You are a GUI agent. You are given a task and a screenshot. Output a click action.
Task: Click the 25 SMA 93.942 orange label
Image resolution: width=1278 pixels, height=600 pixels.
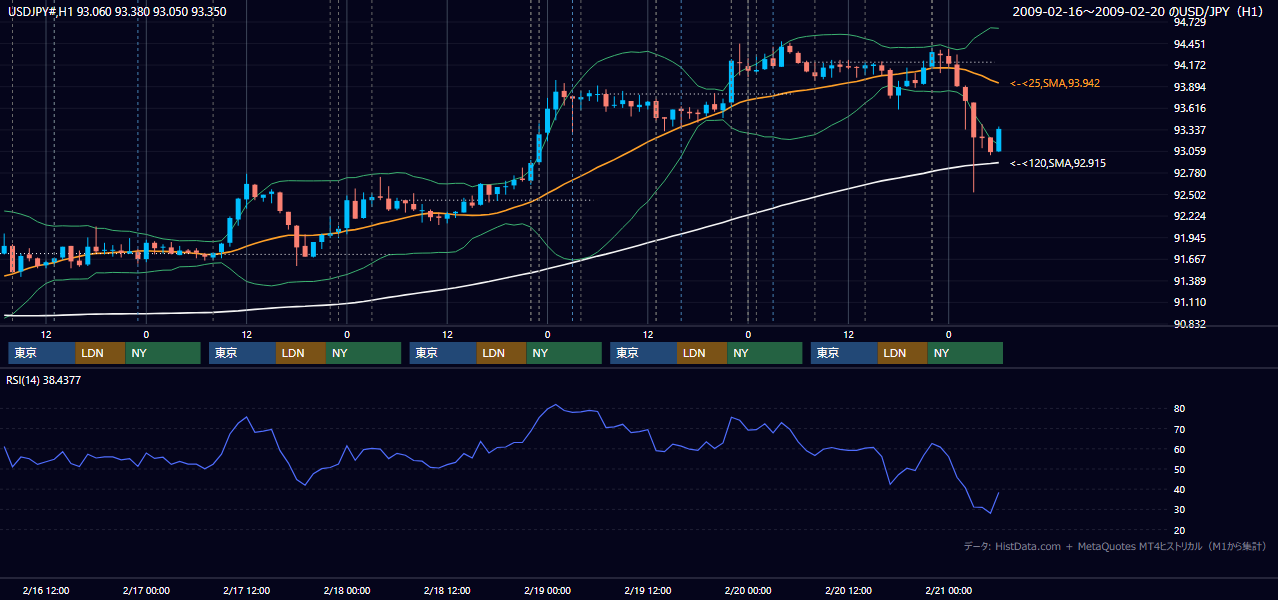1055,83
